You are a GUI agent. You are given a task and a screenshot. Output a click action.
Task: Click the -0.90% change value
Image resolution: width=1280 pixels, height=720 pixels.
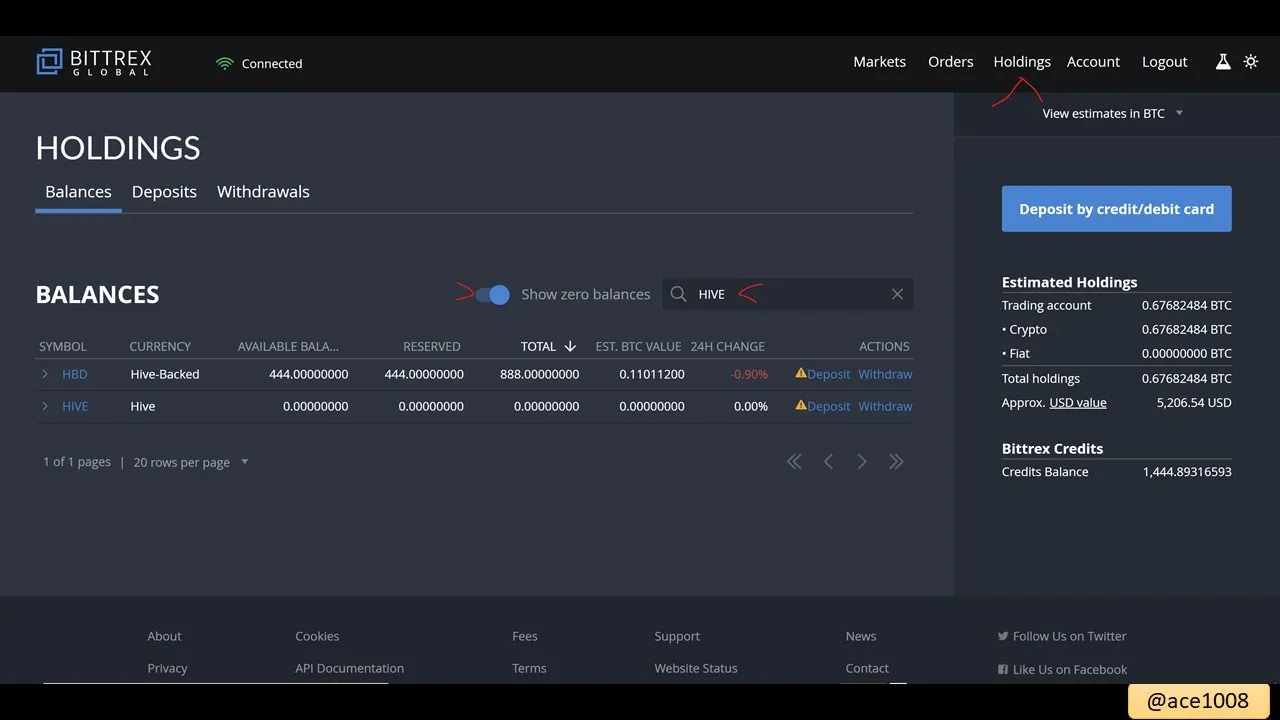(x=749, y=374)
